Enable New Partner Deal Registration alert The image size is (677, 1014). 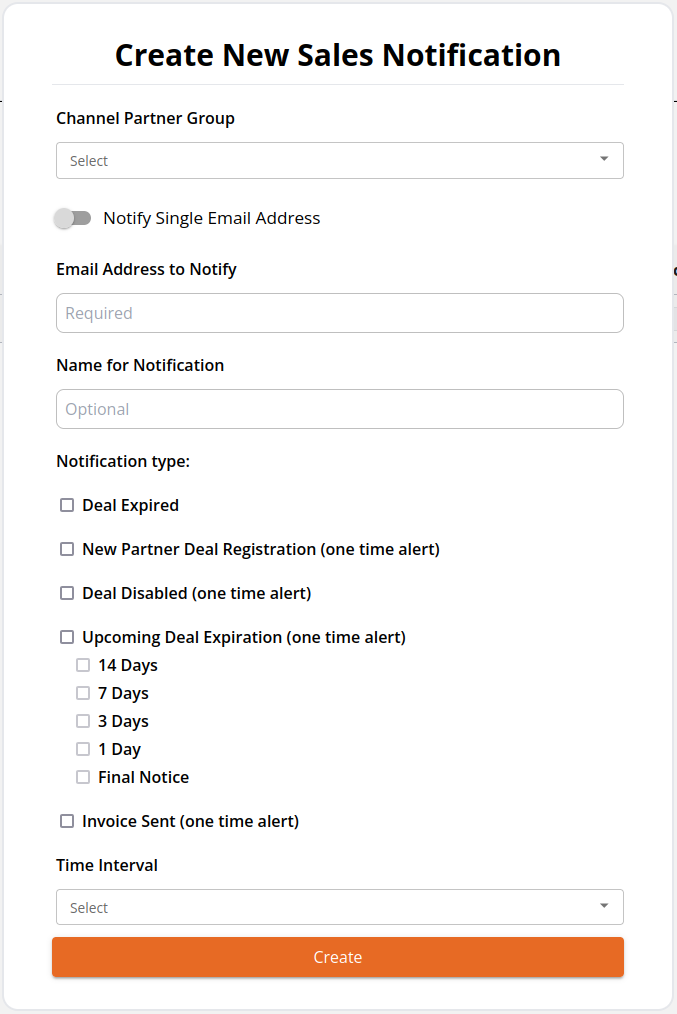click(x=67, y=549)
